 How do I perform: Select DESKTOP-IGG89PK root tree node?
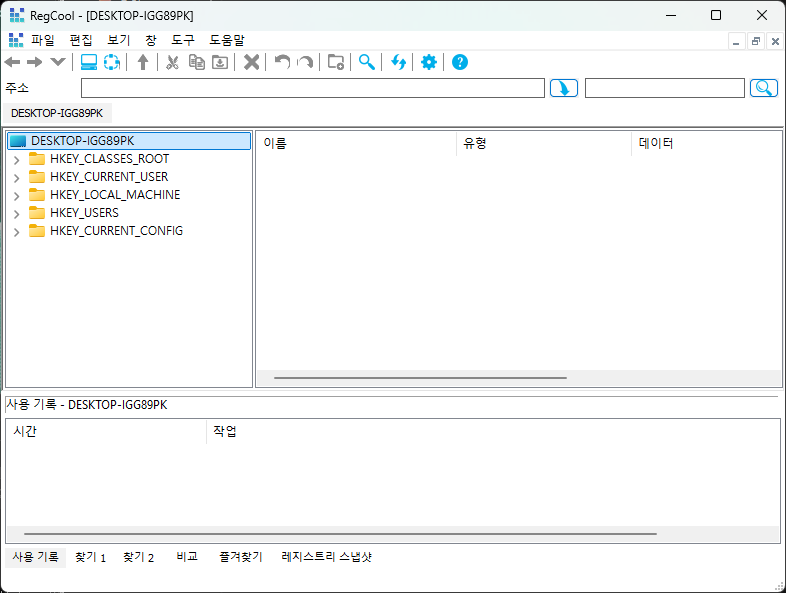(x=129, y=141)
